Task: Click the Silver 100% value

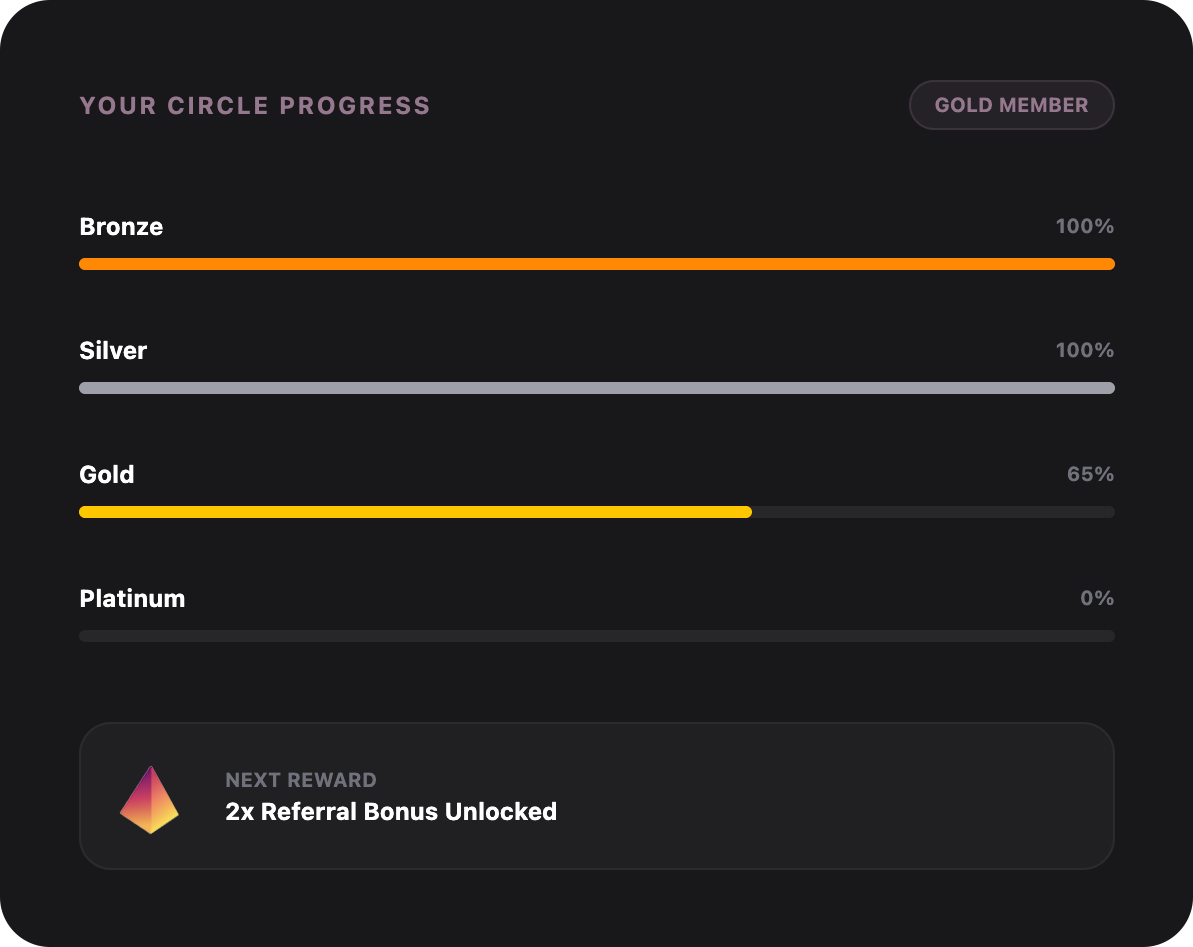Action: pos(1084,351)
